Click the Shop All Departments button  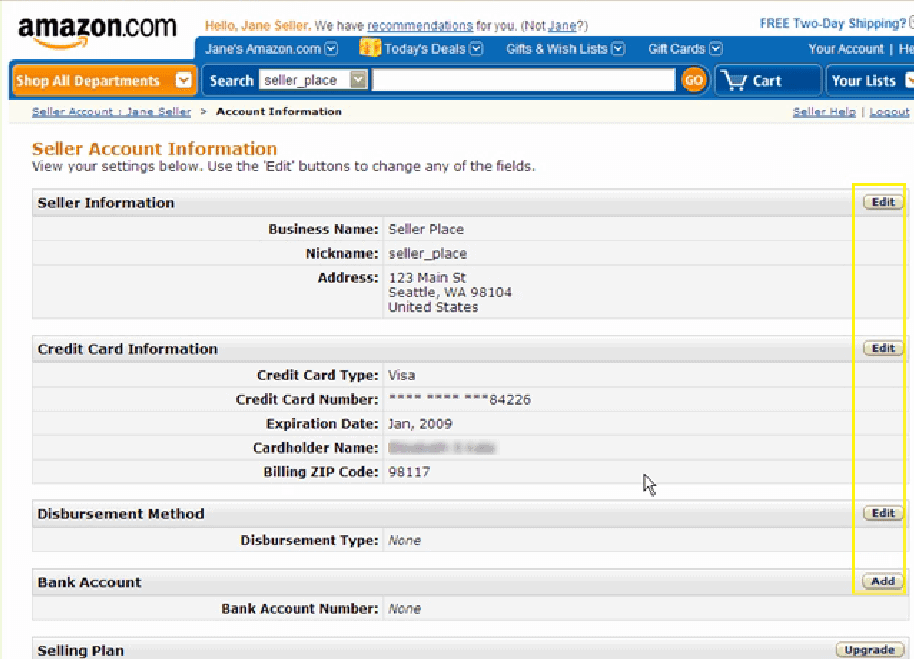102,80
